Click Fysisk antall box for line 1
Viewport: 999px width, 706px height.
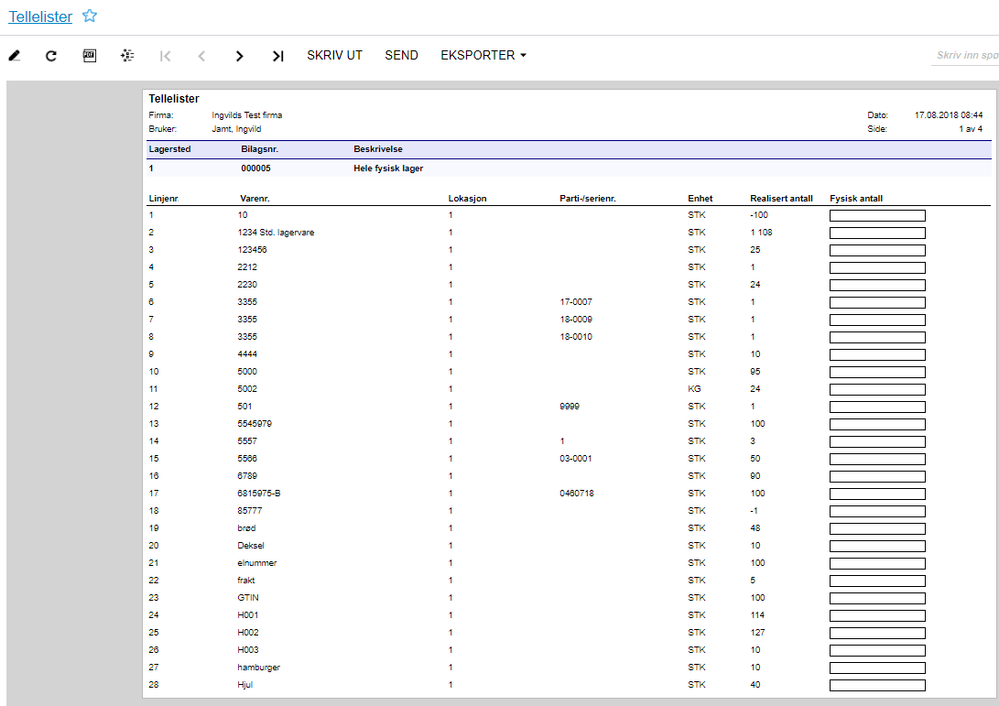(877, 216)
